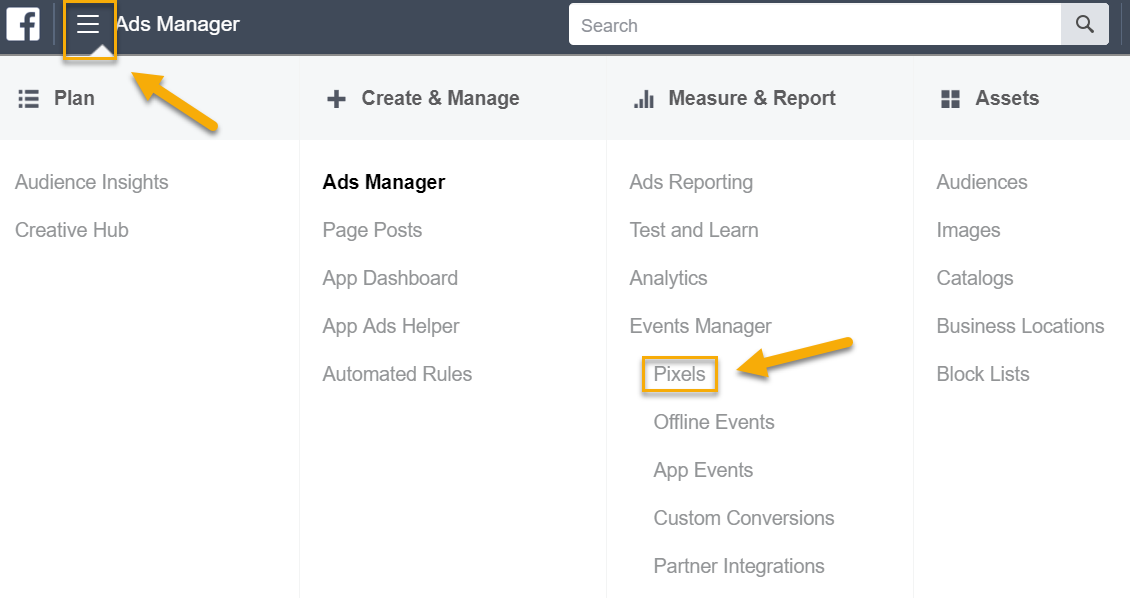
Task: Focus the Search input field
Action: point(815,24)
